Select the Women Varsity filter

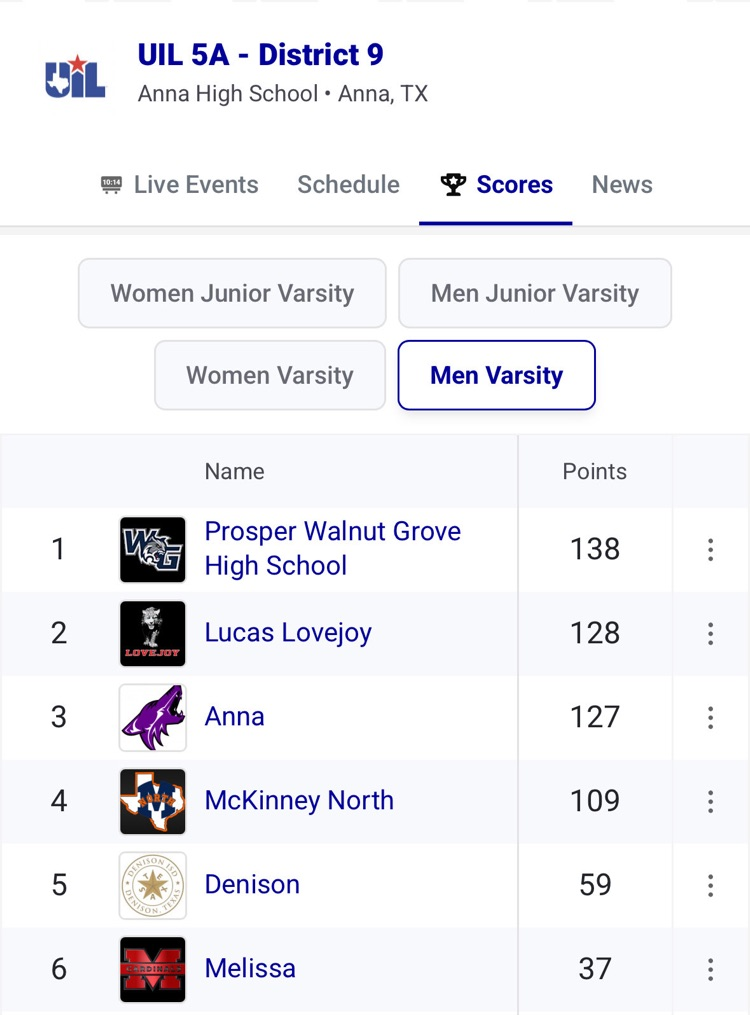tap(270, 375)
